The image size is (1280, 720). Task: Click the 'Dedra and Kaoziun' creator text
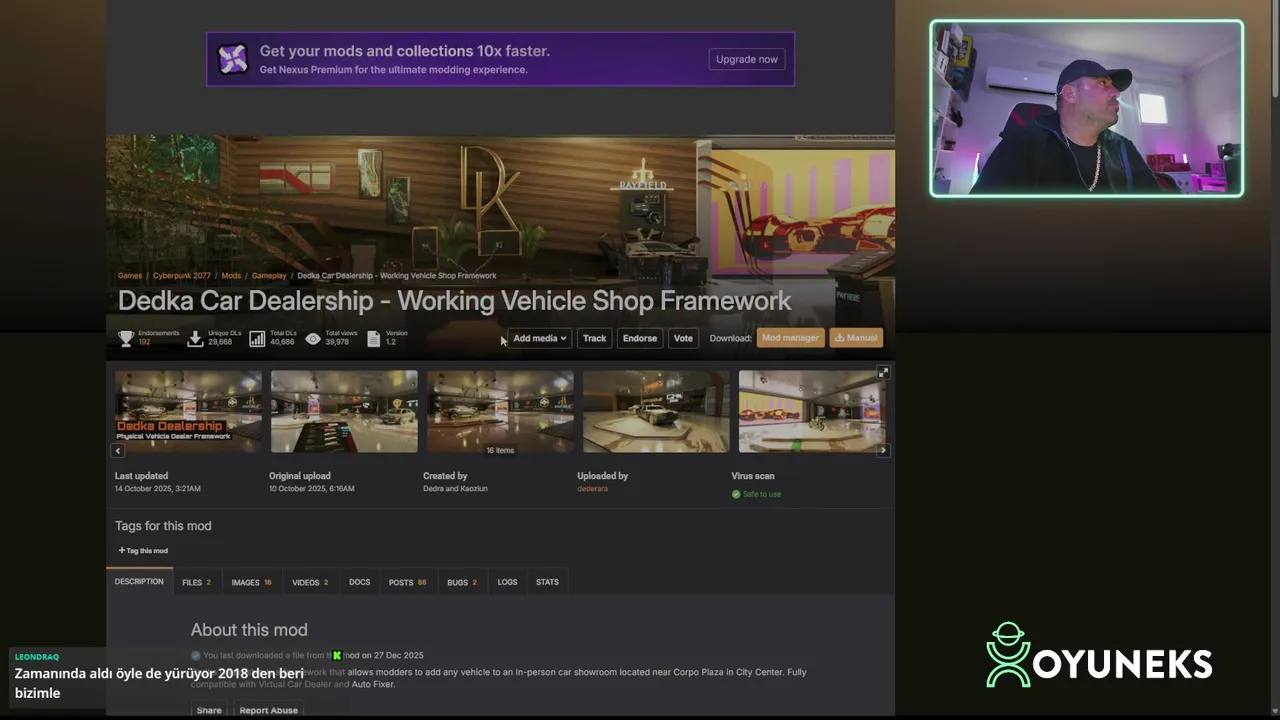click(455, 489)
